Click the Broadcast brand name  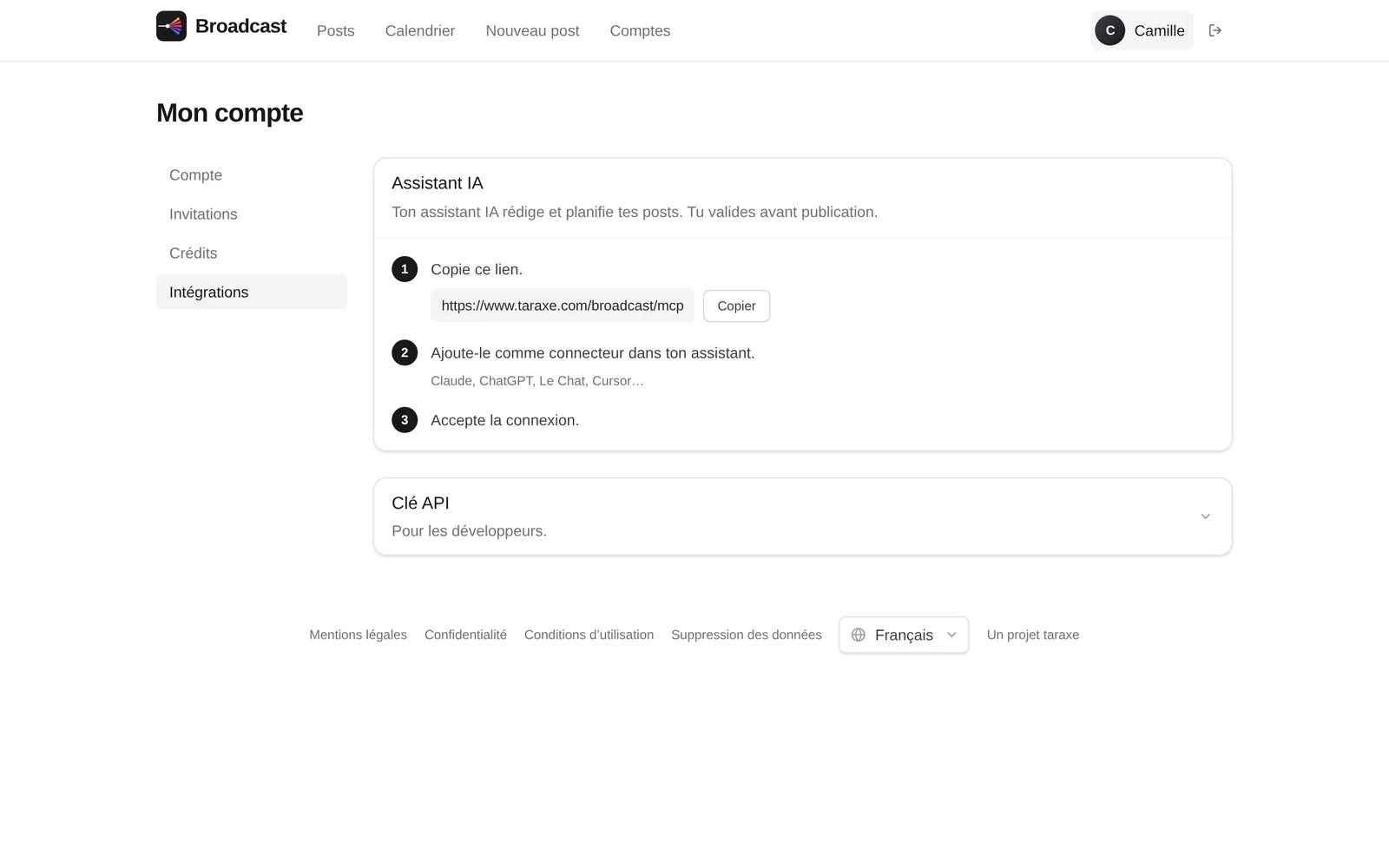(240, 26)
